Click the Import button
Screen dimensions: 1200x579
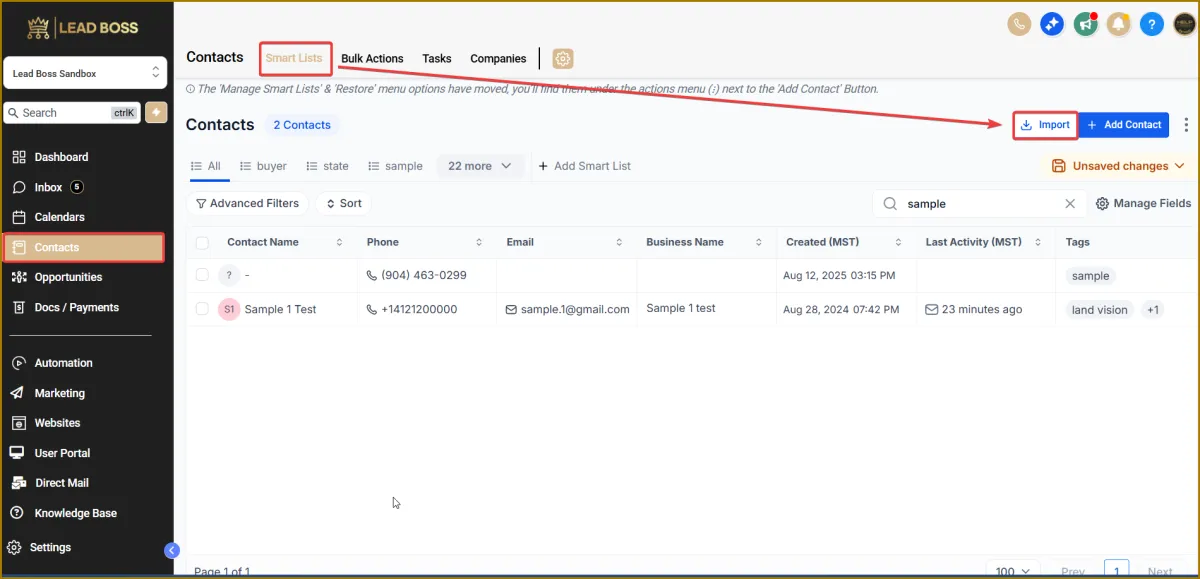(1045, 125)
